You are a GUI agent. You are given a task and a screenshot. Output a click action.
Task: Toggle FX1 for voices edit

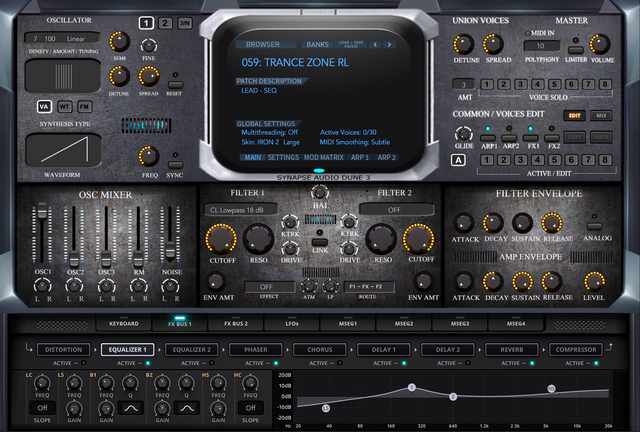530,138
